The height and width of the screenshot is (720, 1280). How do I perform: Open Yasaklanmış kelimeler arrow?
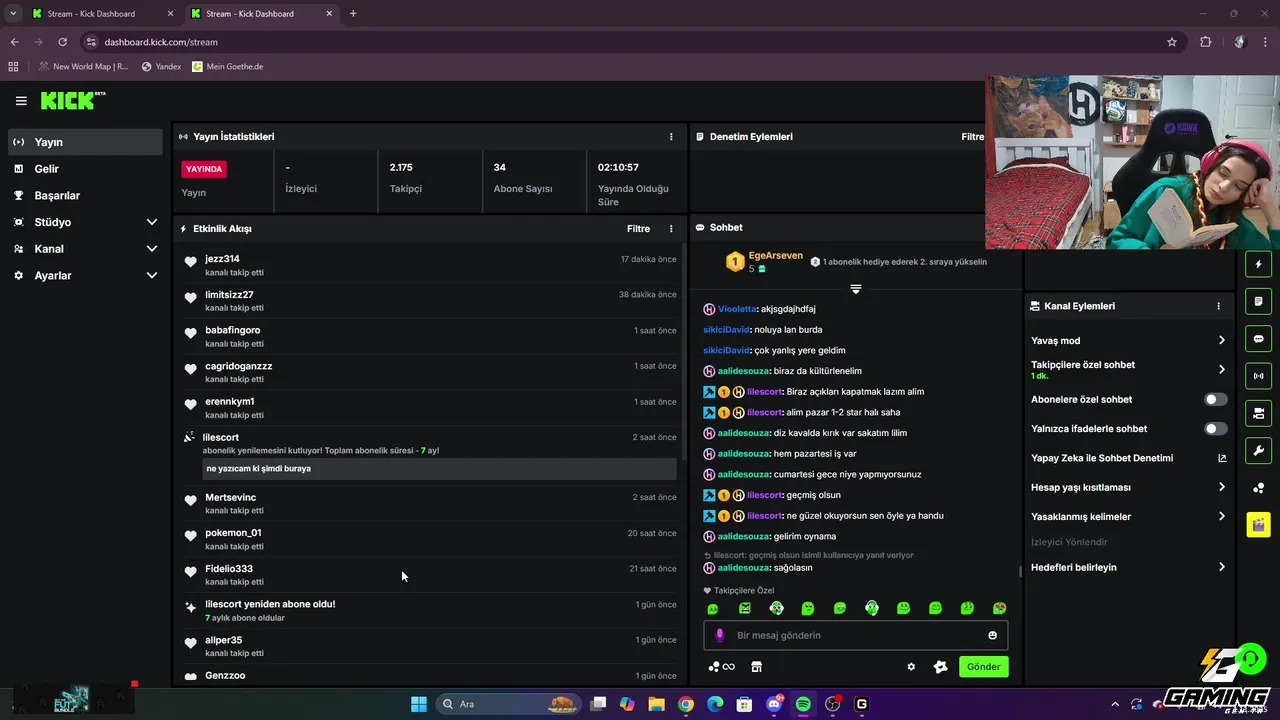click(x=1221, y=517)
